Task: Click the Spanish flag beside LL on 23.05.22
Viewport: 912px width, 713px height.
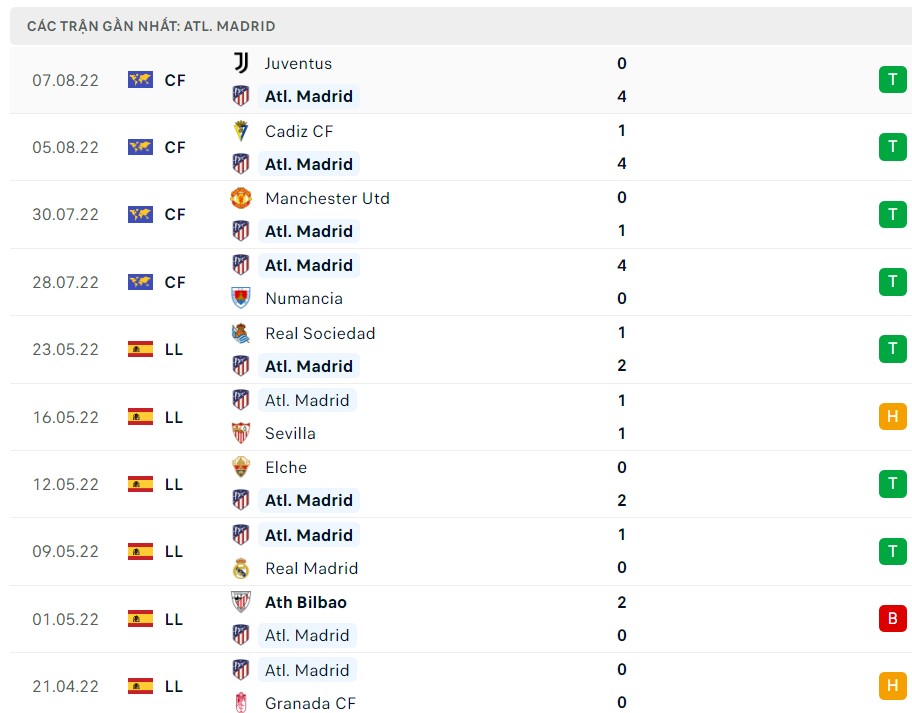Action: [x=139, y=349]
